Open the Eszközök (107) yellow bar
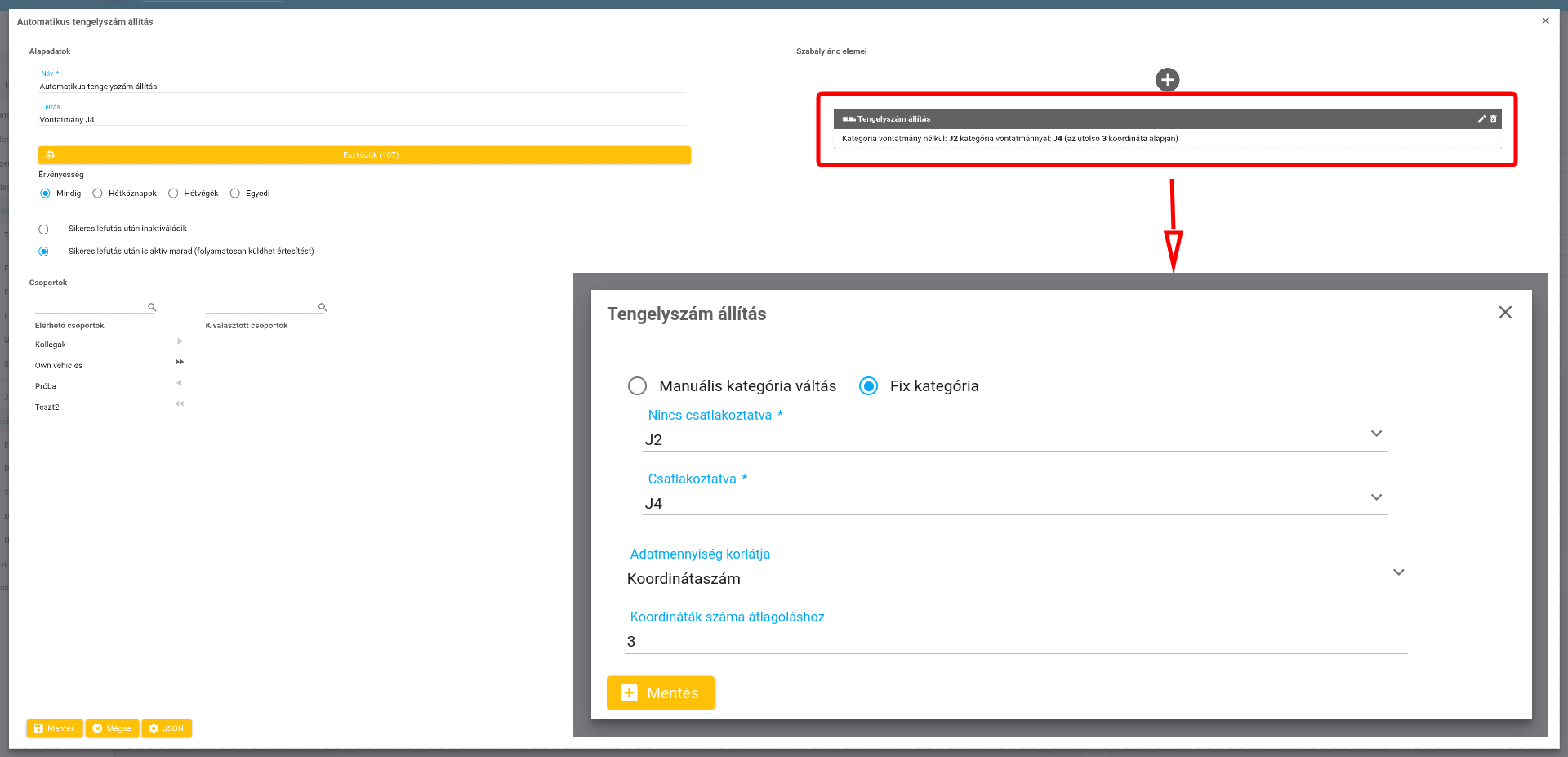The height and width of the screenshot is (757, 1568). pos(364,155)
